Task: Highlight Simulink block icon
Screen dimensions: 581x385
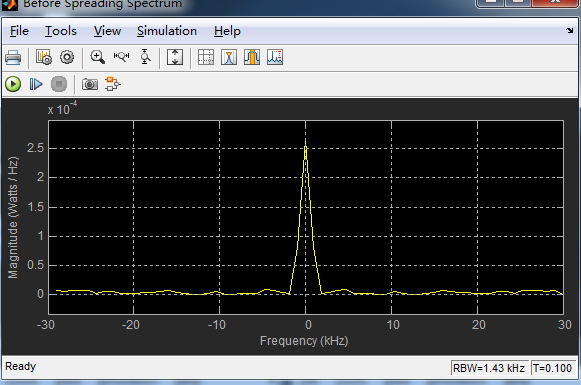Action: [x=113, y=84]
